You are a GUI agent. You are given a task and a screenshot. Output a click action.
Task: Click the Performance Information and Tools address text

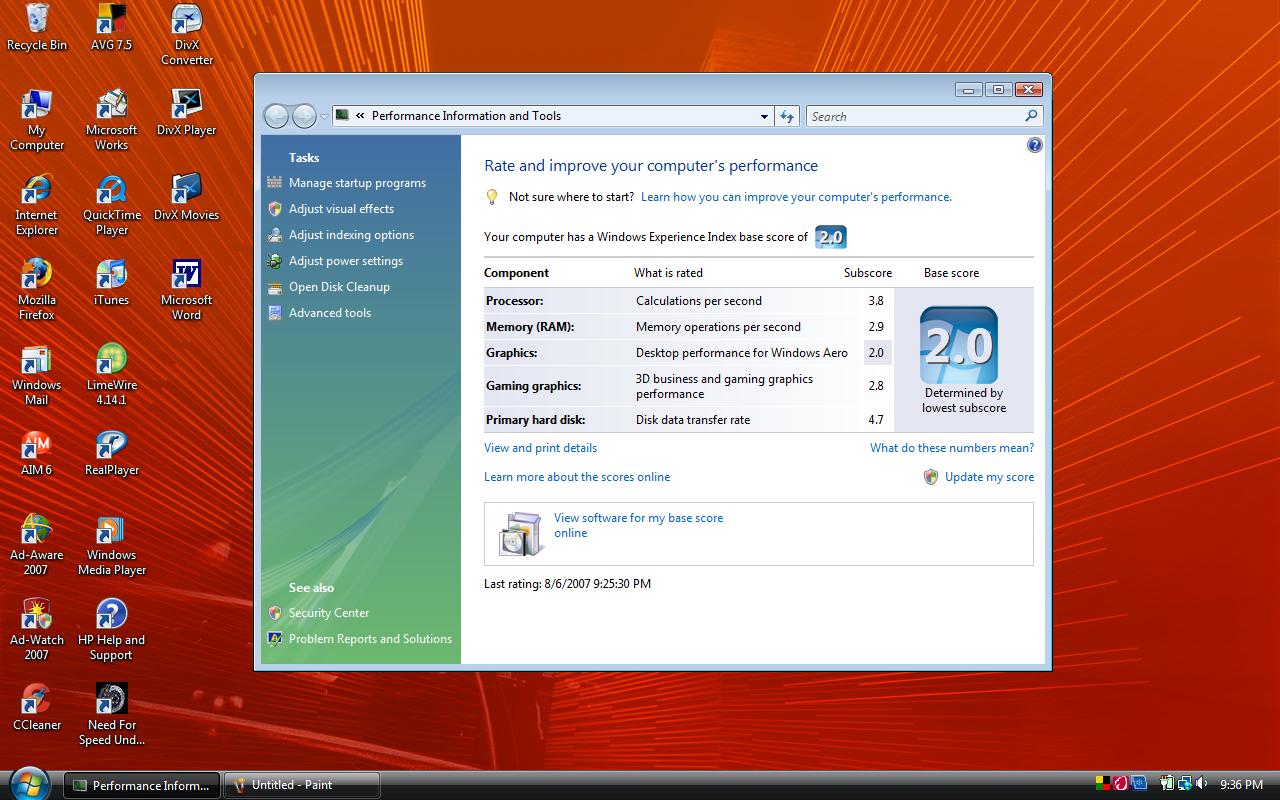pos(466,116)
